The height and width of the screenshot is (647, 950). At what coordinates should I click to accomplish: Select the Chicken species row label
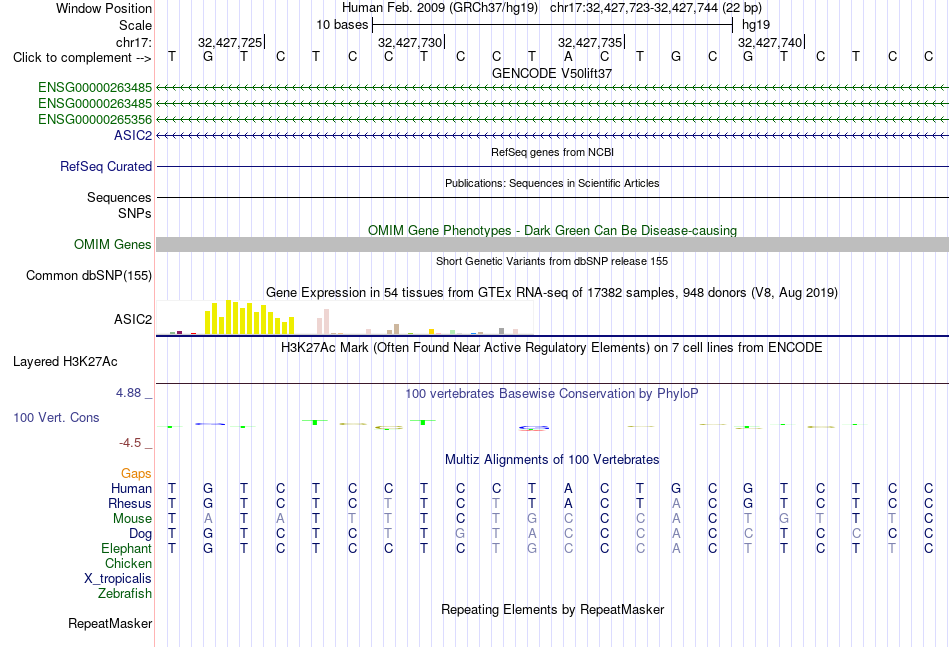(128, 563)
